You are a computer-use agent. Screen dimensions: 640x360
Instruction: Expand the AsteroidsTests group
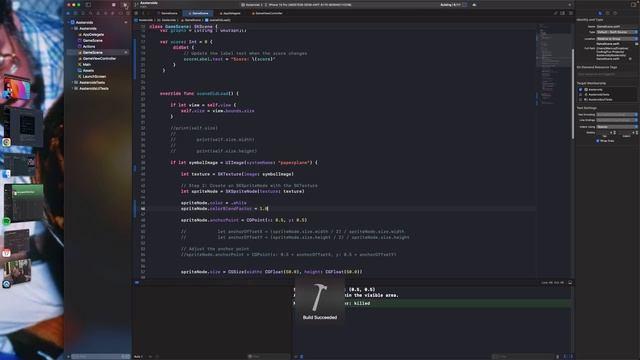72,82
